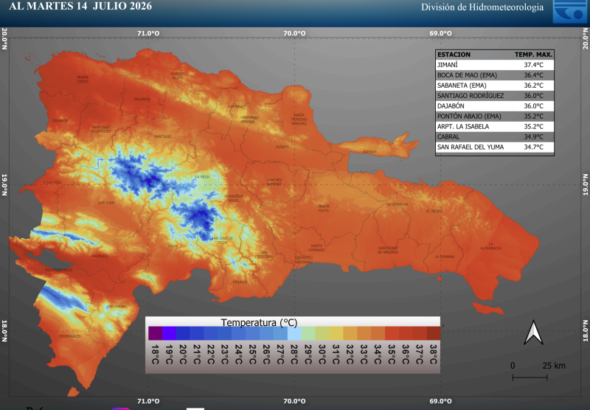The width and height of the screenshot is (590, 410).
Task: Select the 18°C purple legend swatch
Action: [x=155, y=333]
